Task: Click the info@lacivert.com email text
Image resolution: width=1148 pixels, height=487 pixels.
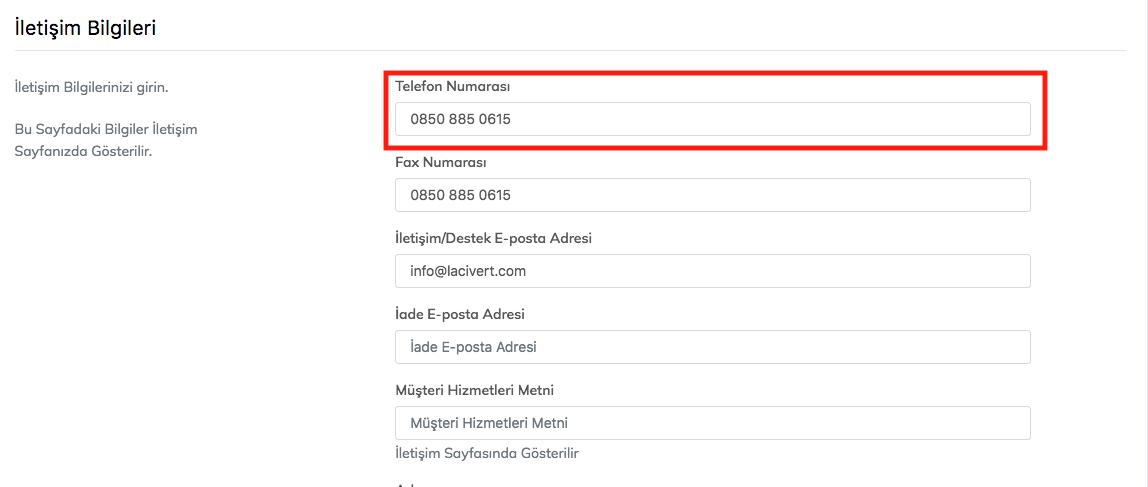Action: [x=468, y=271]
